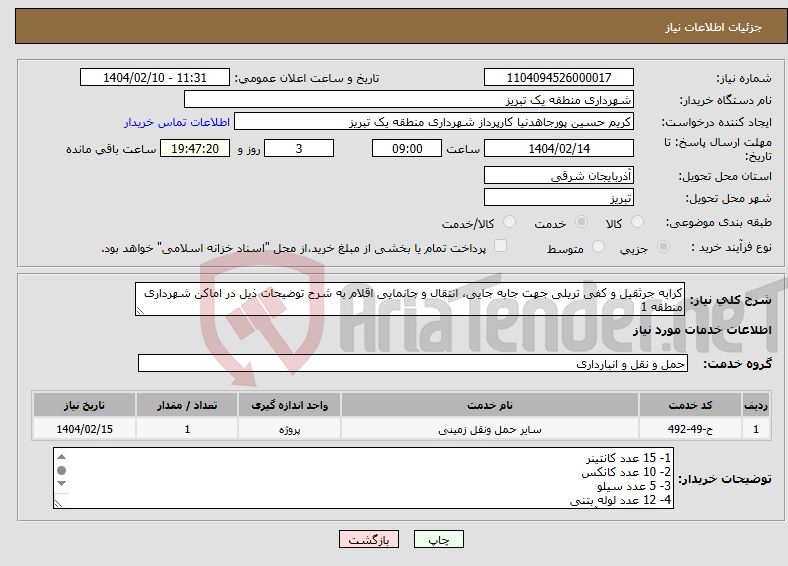Click the اطلاعات خدمات مورد نیاز heading
The height and width of the screenshot is (566, 788).
[x=702, y=330]
